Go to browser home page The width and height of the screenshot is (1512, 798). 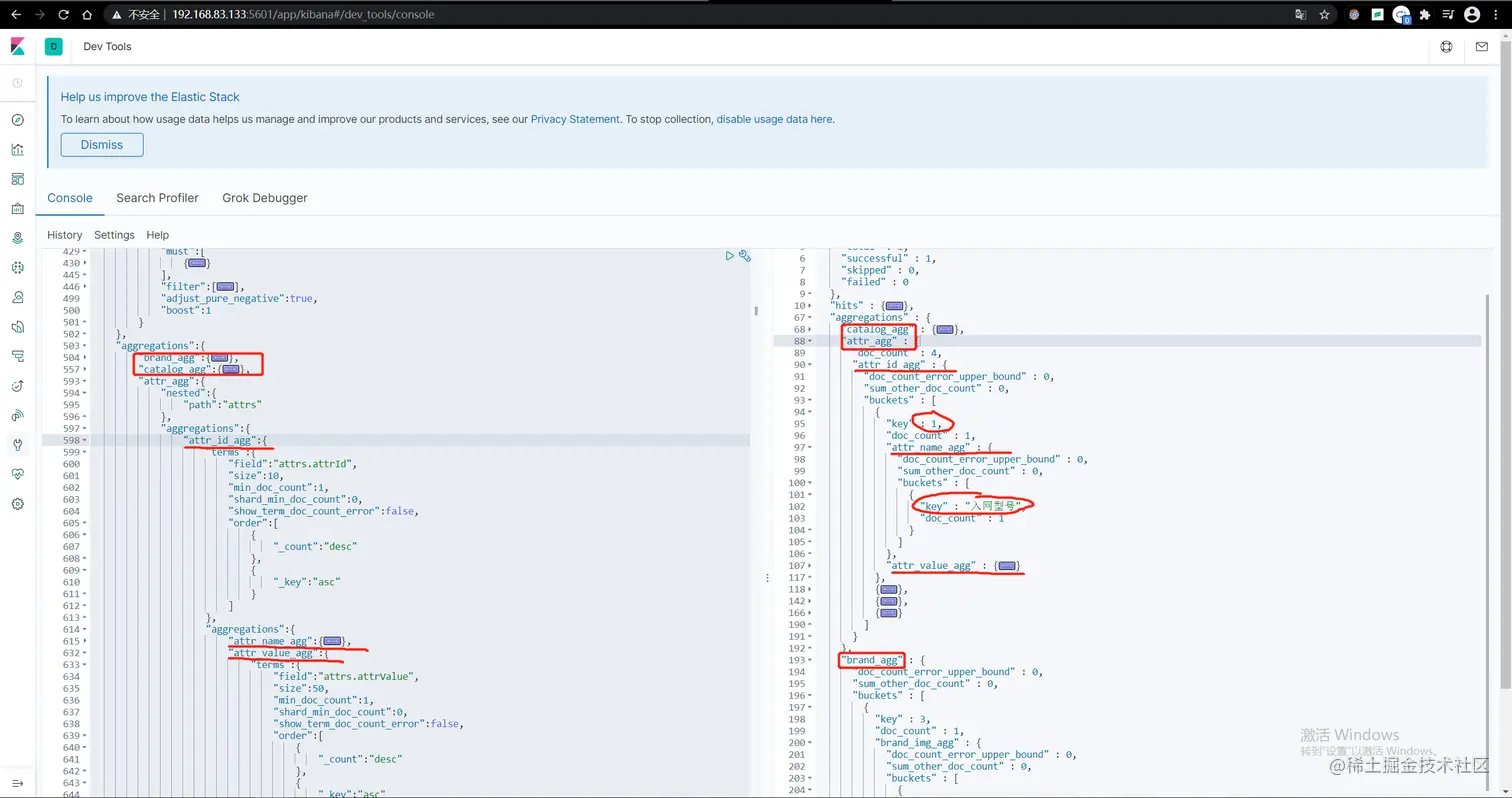tap(88, 15)
